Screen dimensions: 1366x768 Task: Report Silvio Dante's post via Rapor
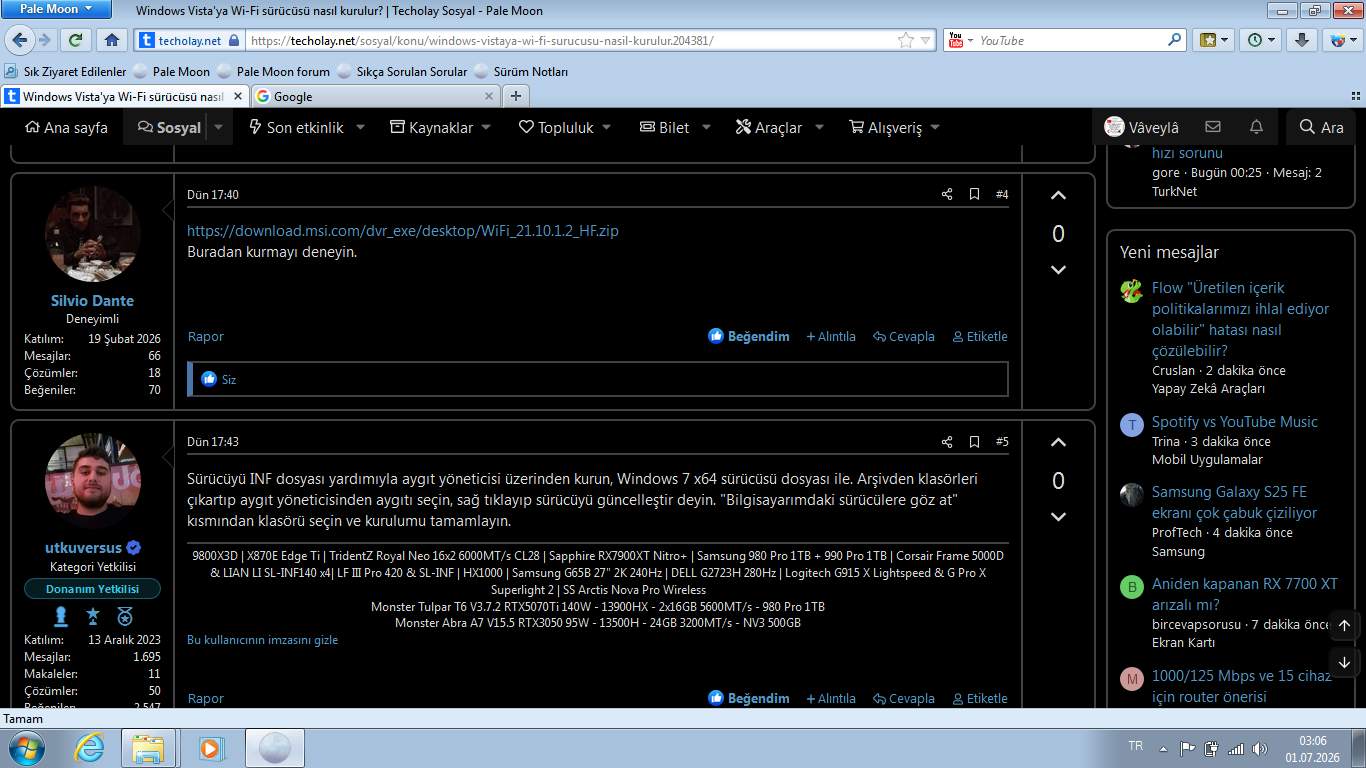pyautogui.click(x=206, y=336)
